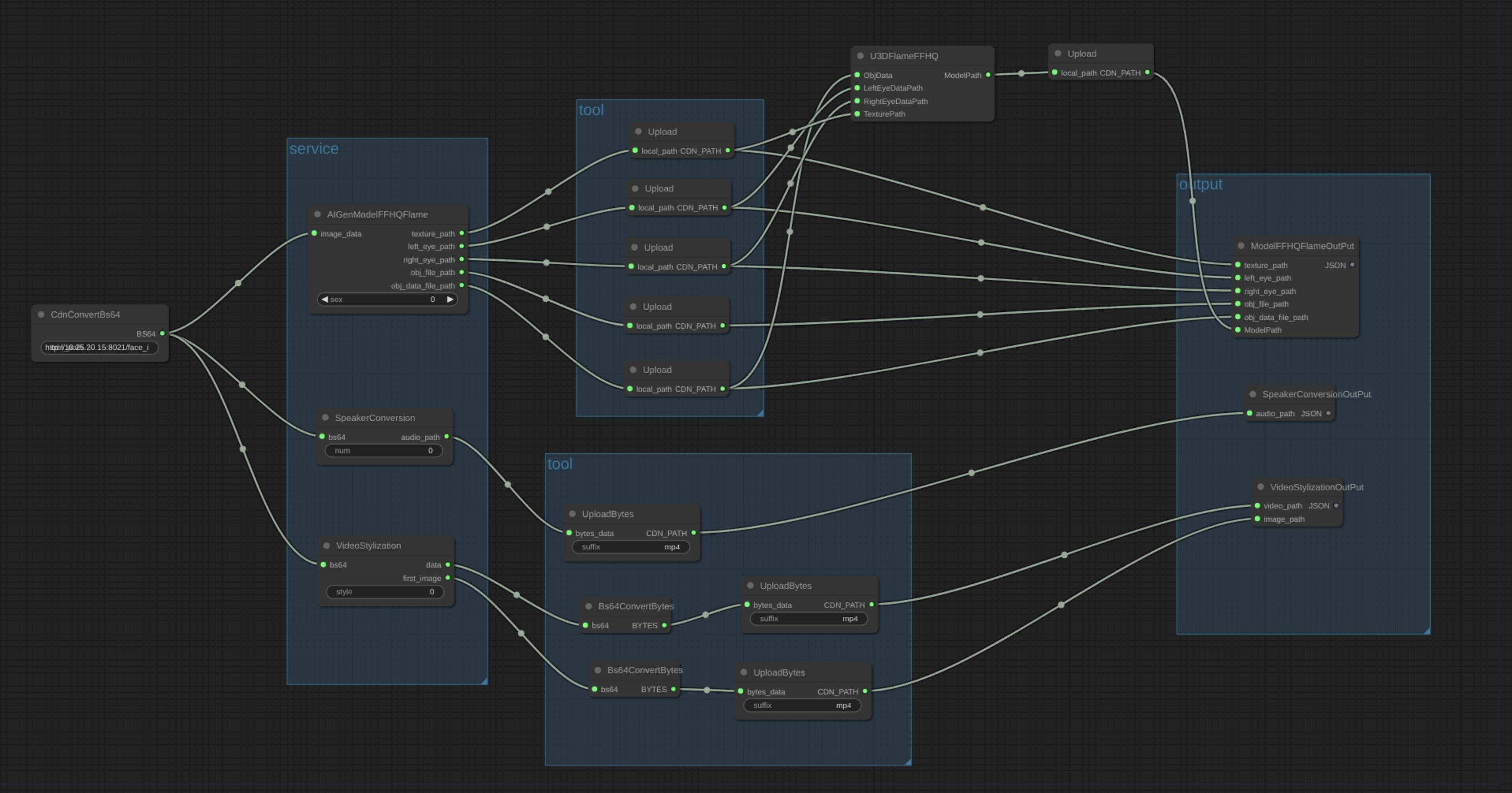
Task: Click the ModelPath input slot on ModelFFHQFlameOutPut
Action: pyautogui.click(x=1237, y=329)
